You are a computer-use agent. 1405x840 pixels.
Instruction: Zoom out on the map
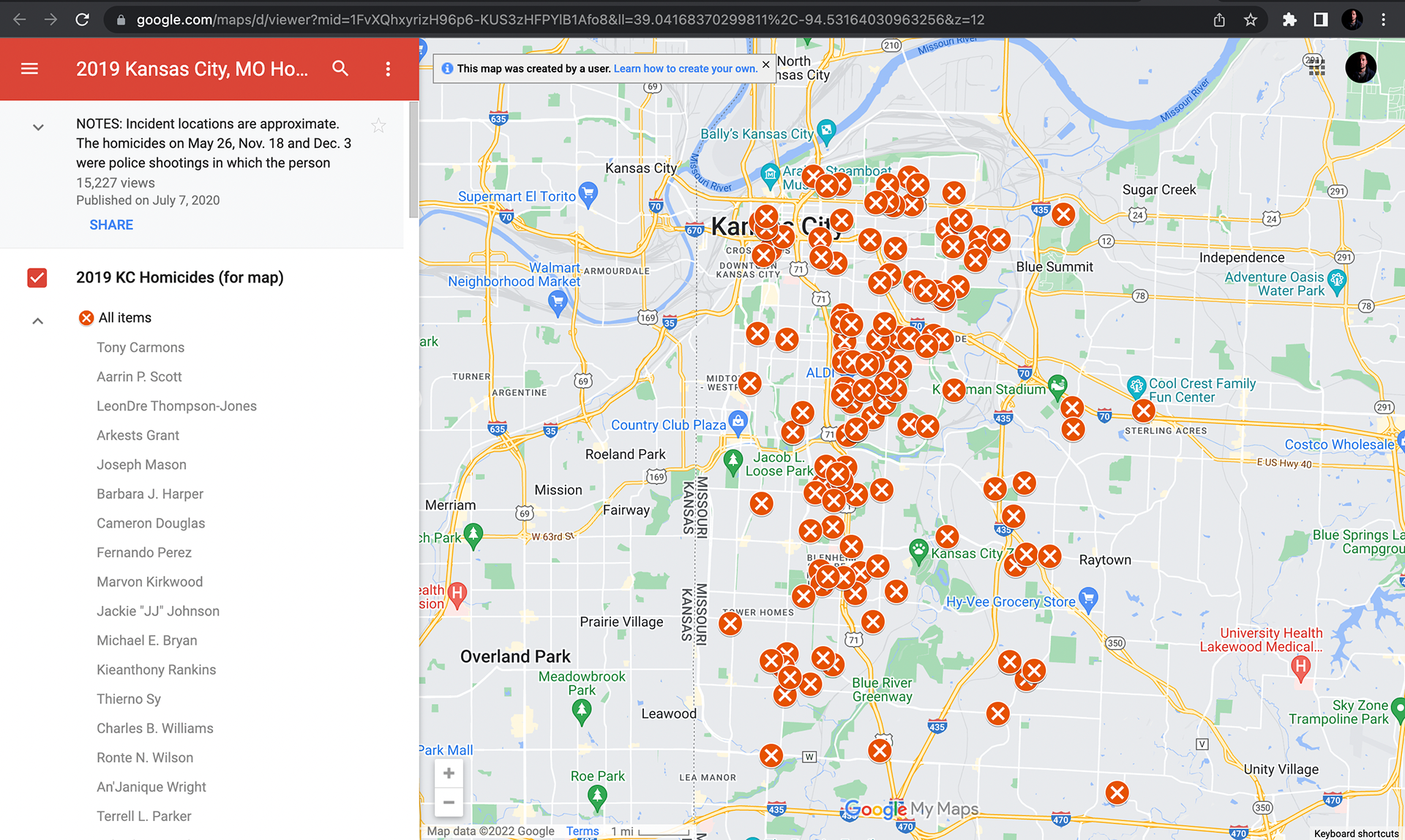(x=449, y=803)
